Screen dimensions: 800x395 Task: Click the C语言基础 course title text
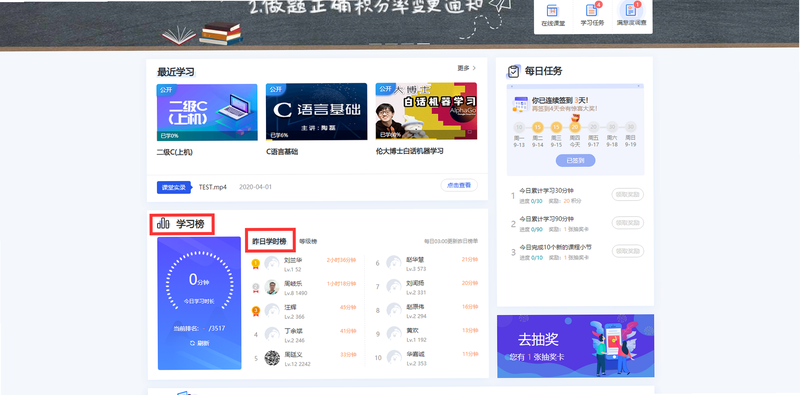[x=282, y=152]
